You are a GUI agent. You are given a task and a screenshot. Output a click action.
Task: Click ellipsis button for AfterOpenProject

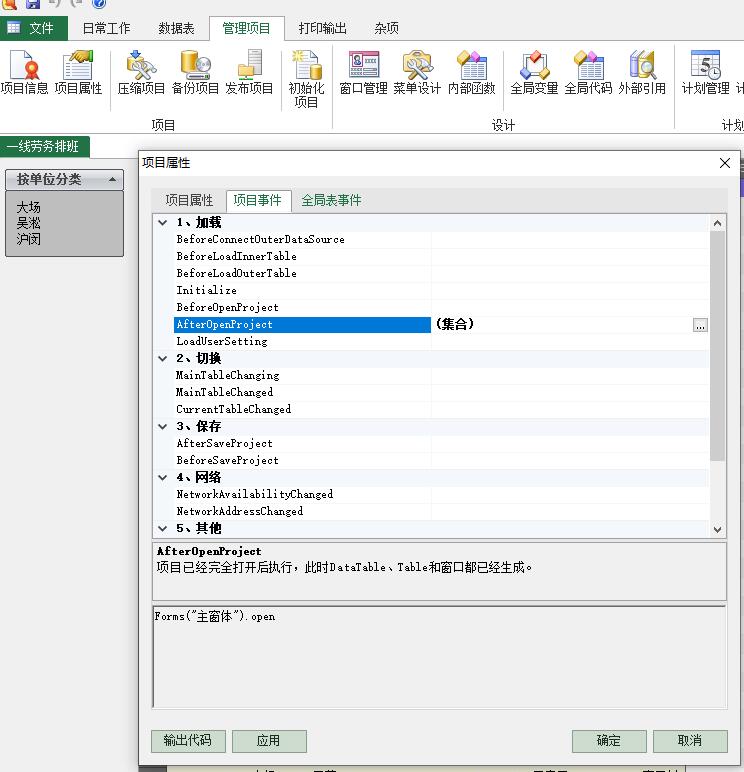(700, 325)
